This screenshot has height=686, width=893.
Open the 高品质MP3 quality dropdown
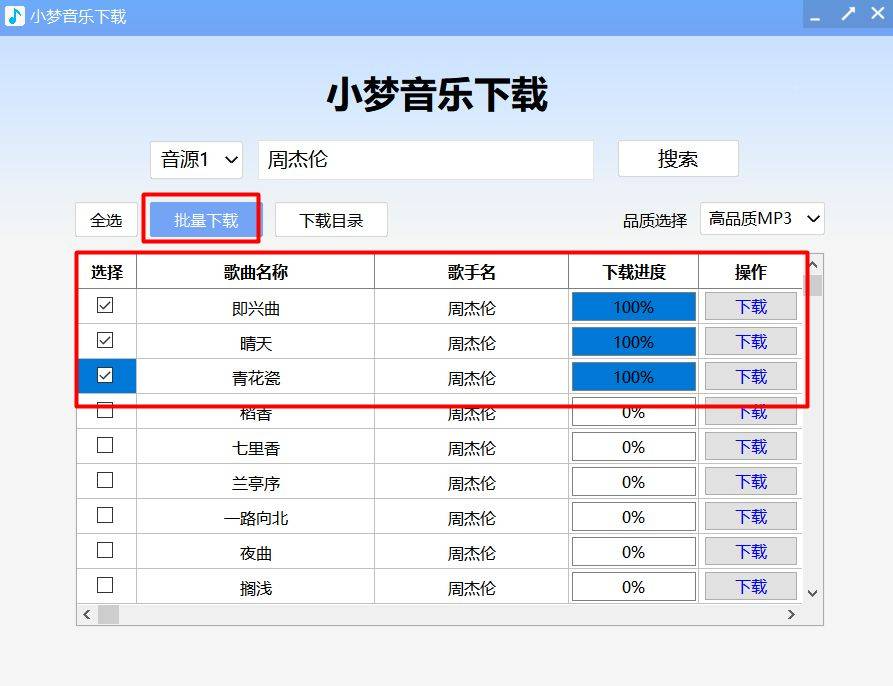(x=762, y=218)
